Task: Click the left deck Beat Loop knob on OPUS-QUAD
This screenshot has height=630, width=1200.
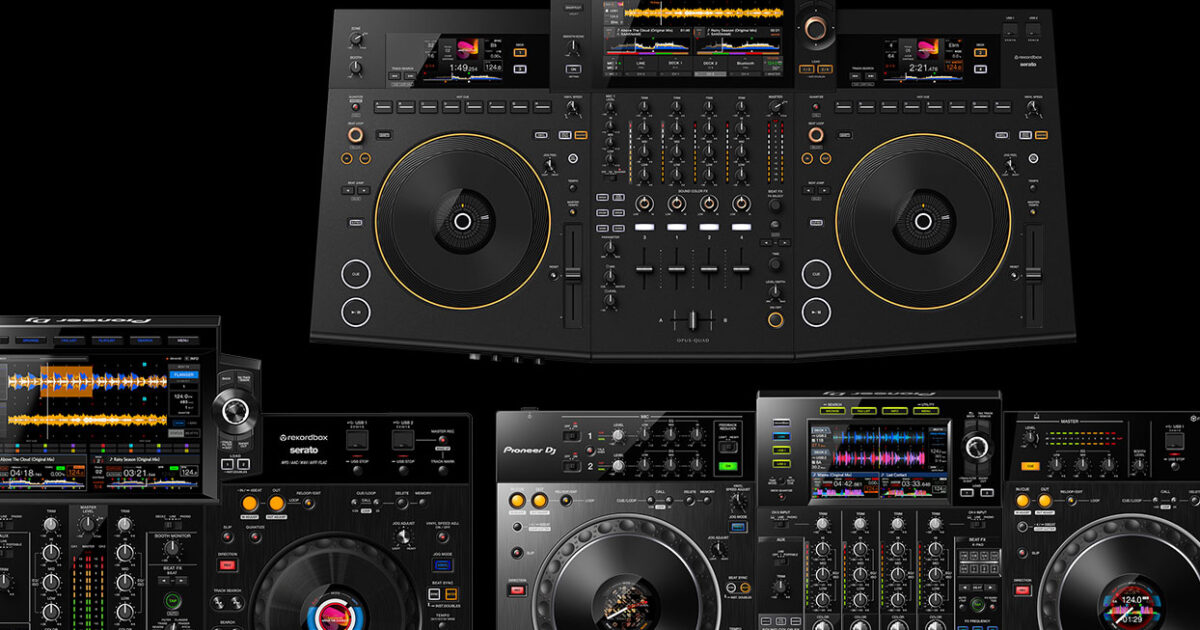Action: coord(355,134)
